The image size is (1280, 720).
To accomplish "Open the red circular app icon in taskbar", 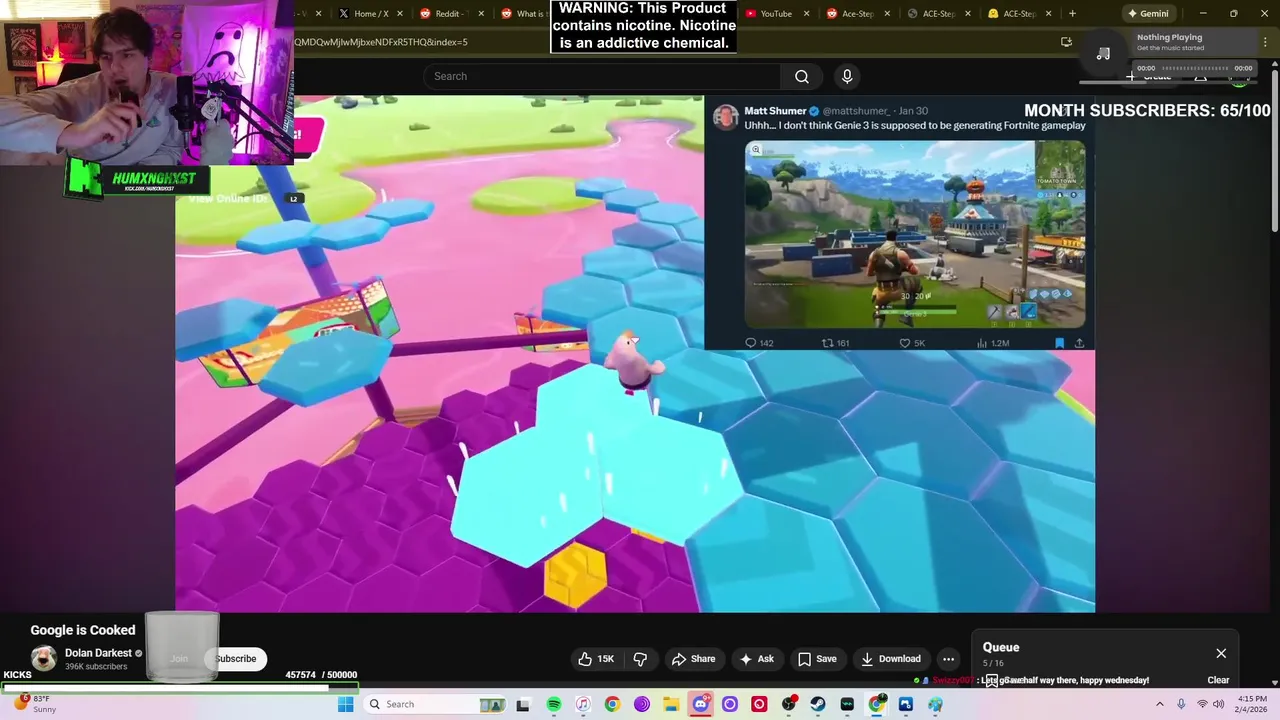I will [759, 704].
